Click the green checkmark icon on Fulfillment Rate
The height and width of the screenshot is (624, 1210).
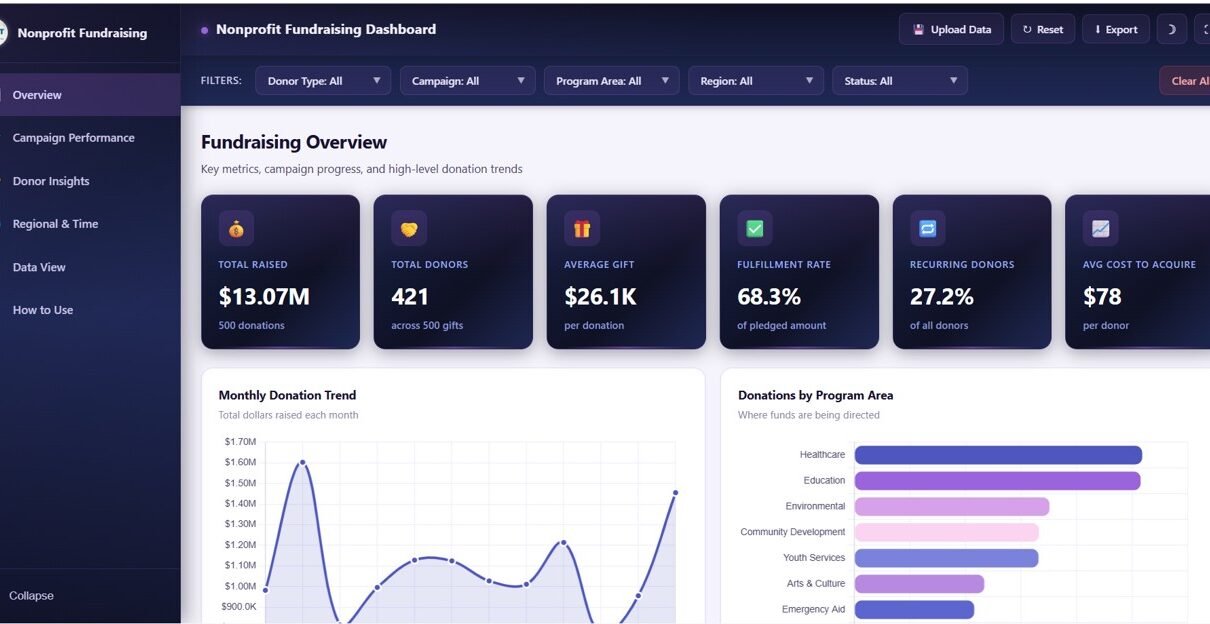pos(755,229)
